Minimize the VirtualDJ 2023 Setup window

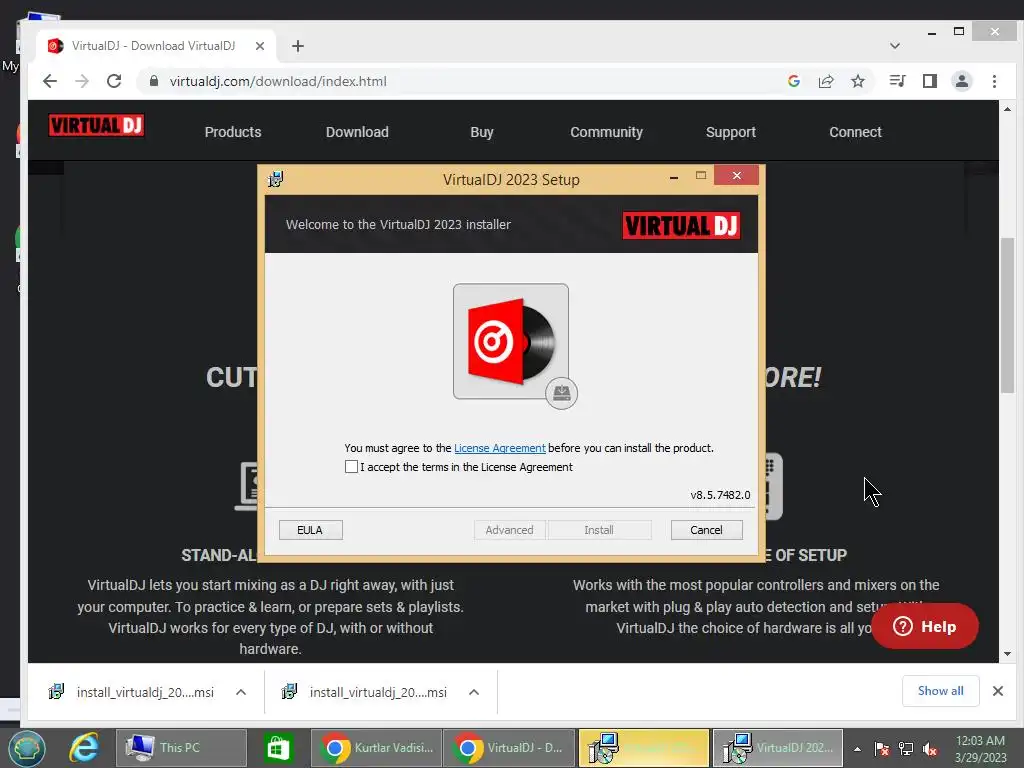pos(673,176)
